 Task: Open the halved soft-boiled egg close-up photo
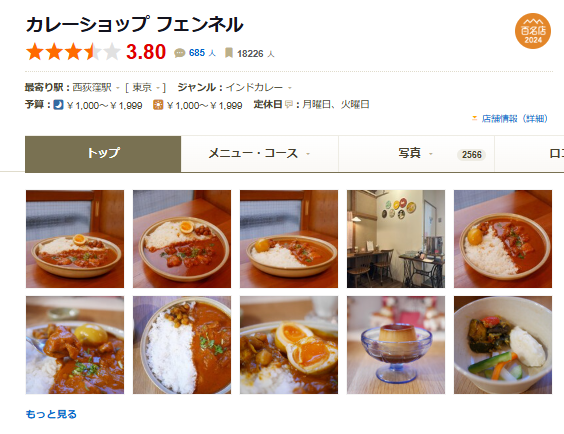click(289, 345)
